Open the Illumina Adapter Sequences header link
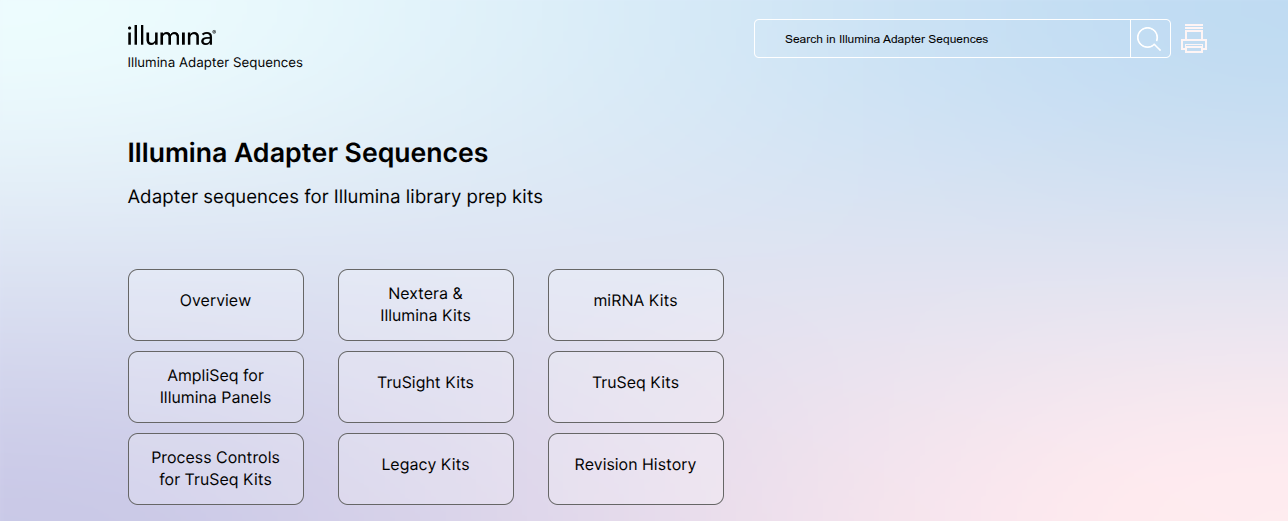The width and height of the screenshot is (1288, 521). point(215,63)
